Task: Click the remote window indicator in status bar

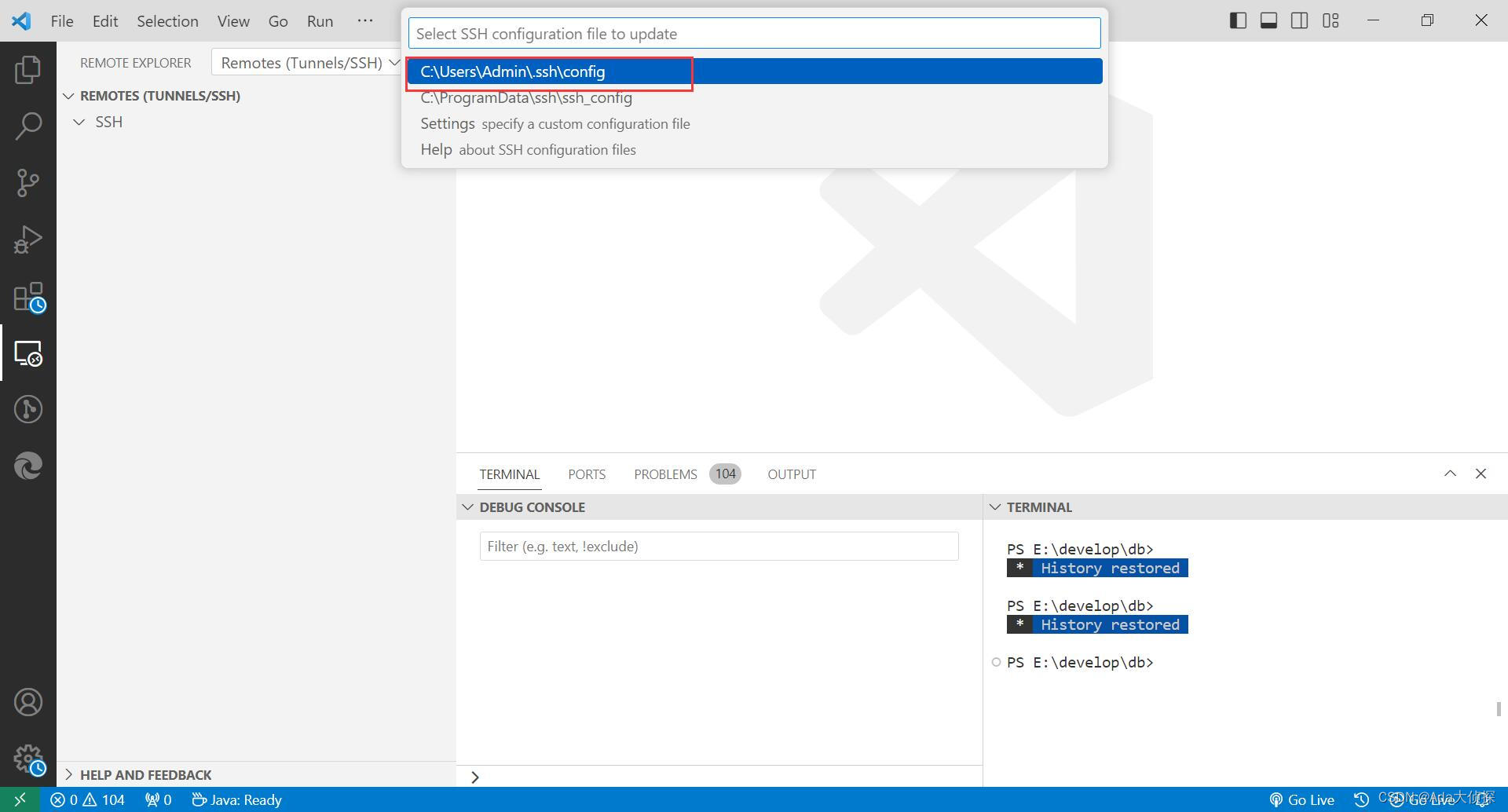Action: tap(20, 799)
